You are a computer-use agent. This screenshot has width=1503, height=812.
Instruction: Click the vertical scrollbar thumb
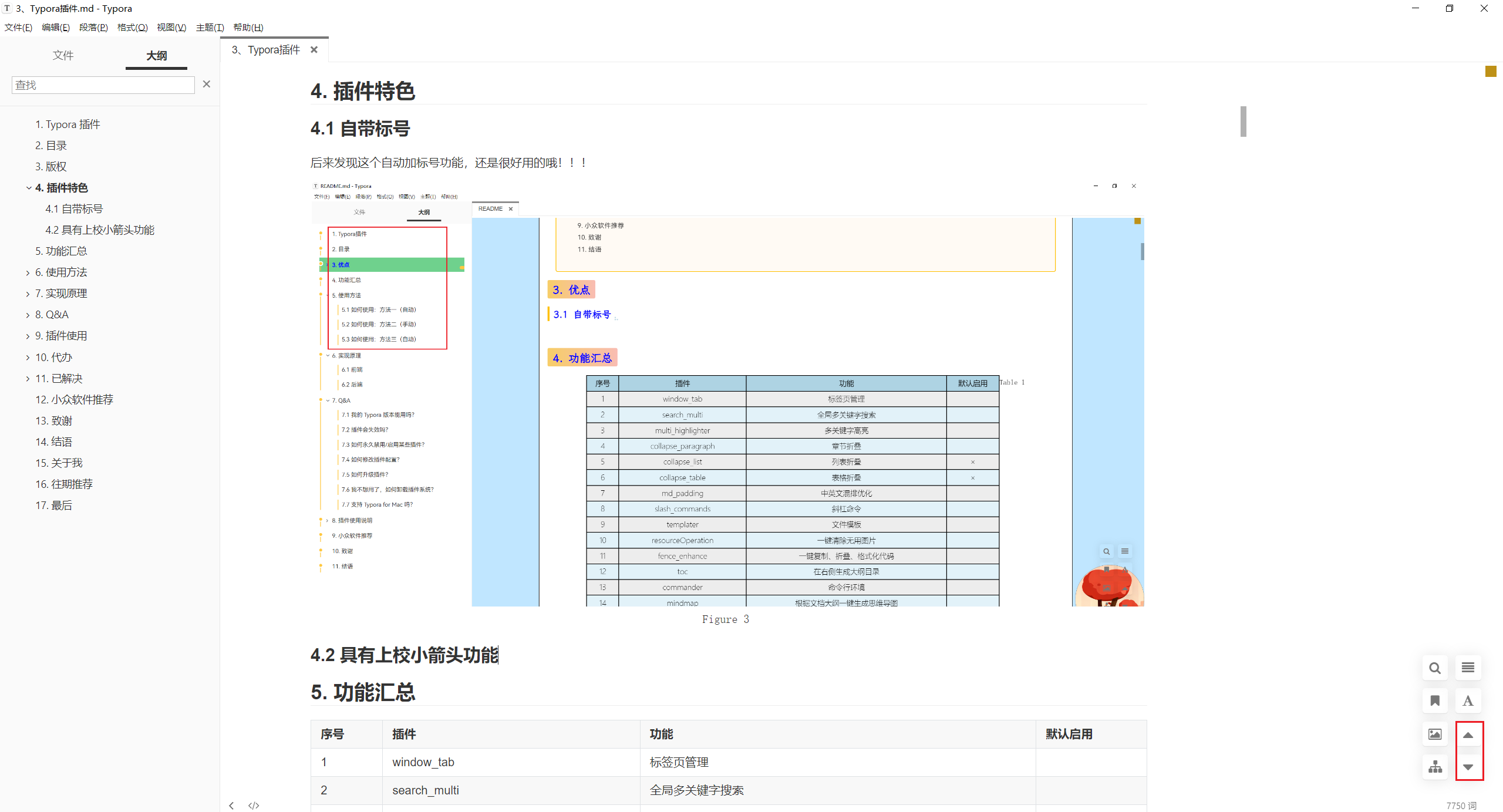tap(1243, 122)
